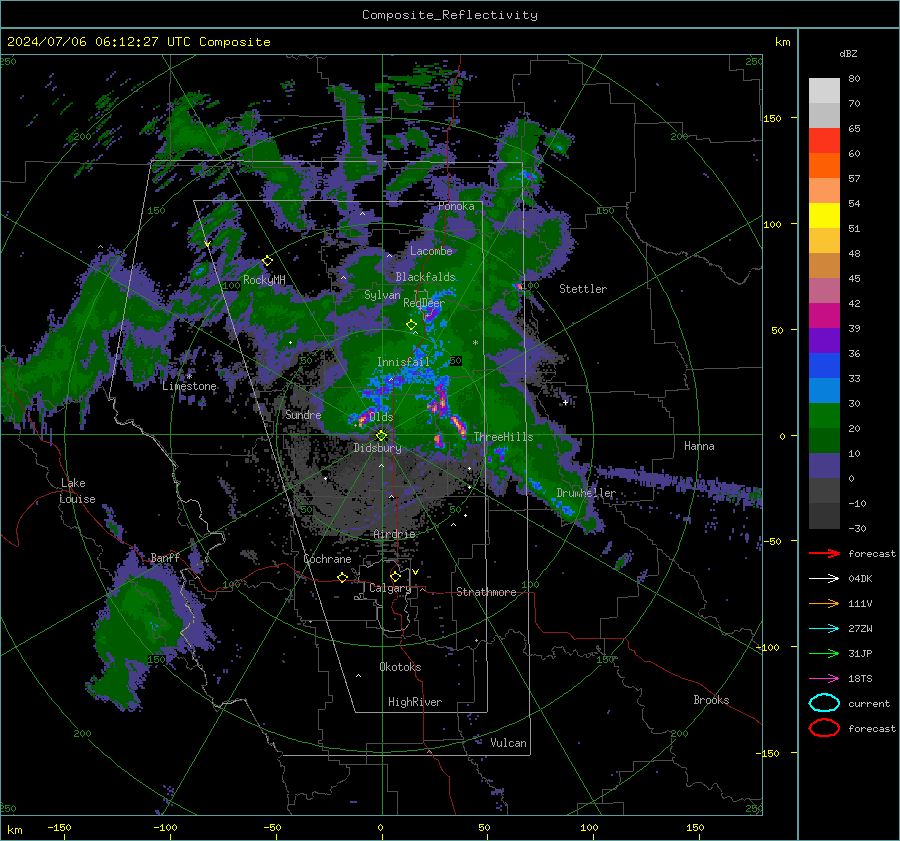The width and height of the screenshot is (900, 841).
Task: Click the Vulcan town label
Action: click(509, 743)
